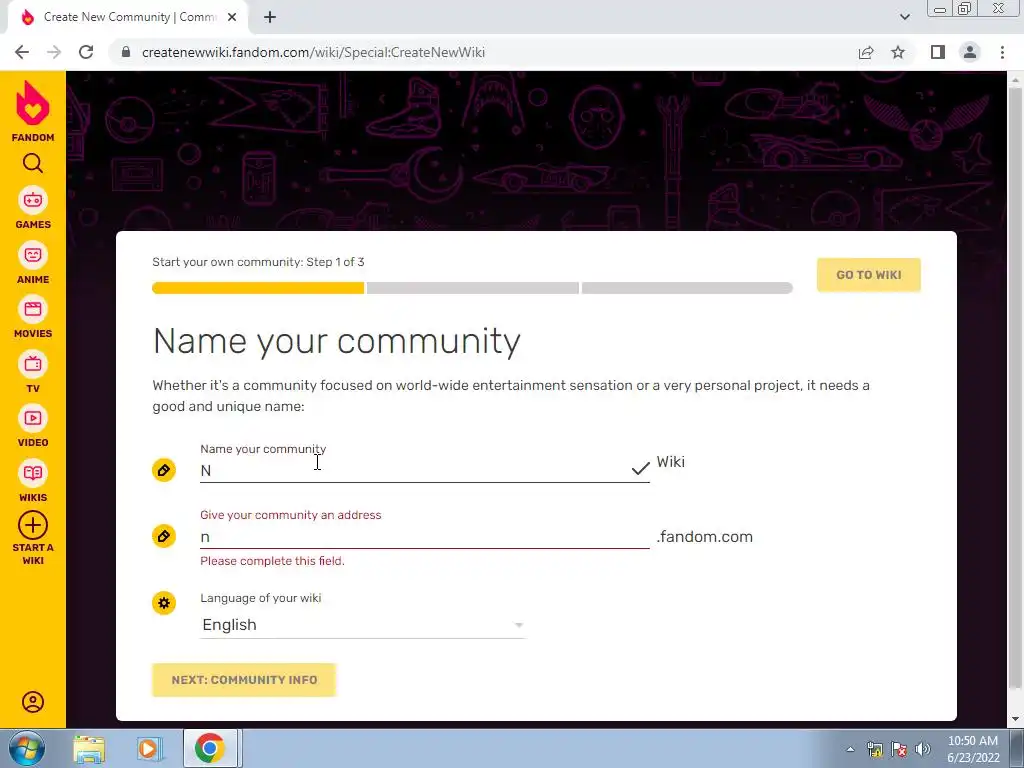
Task: Open Windows Explorer from taskbar
Action: coord(89,748)
